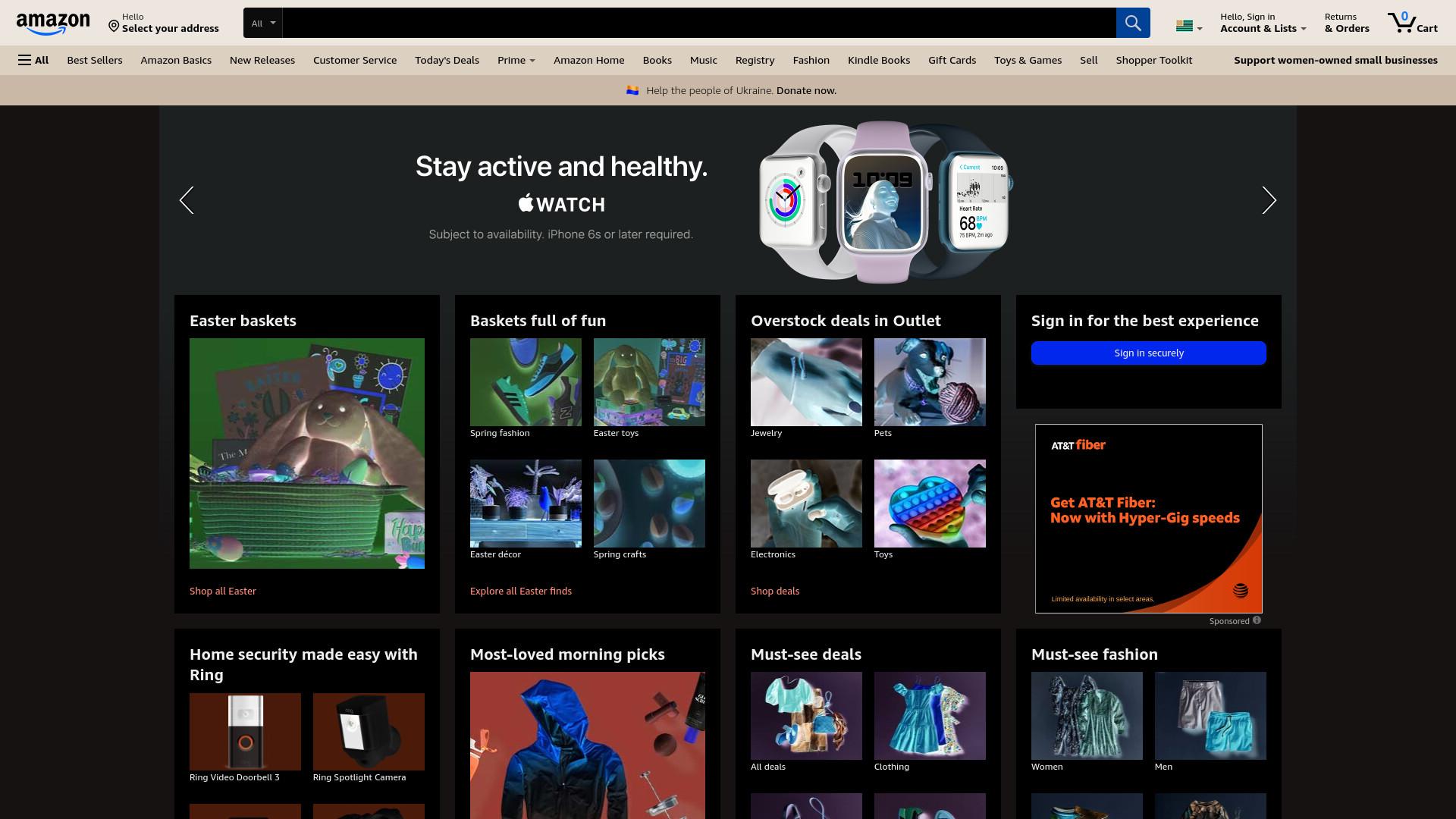Click the Easter baskets card title
1456x819 pixels.
tap(243, 321)
